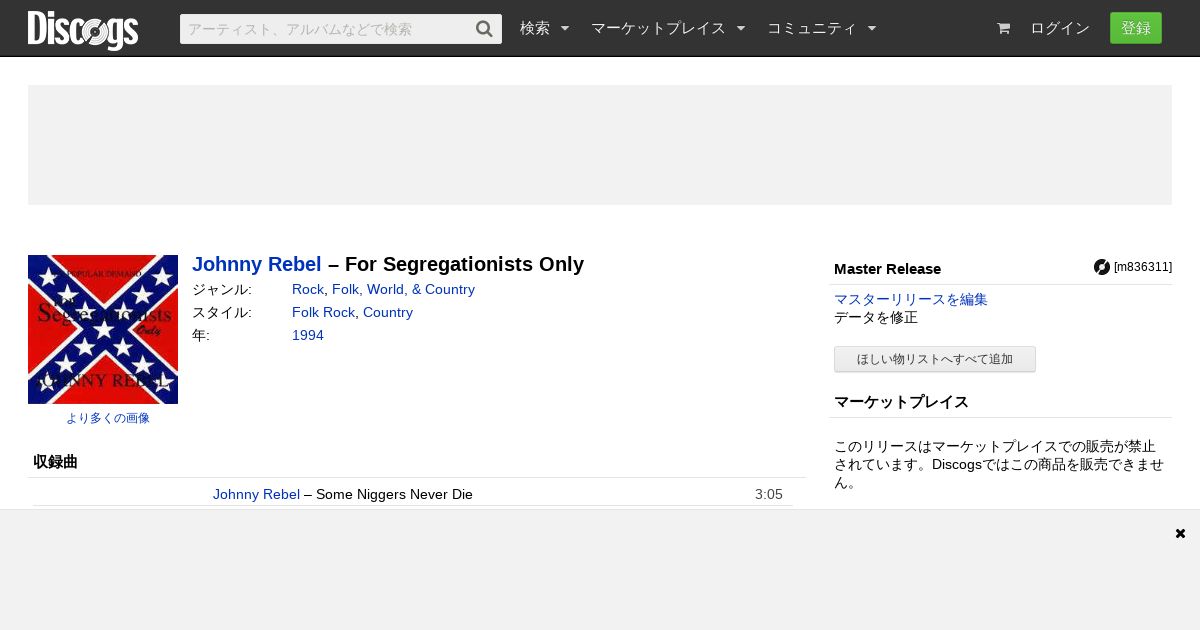Click the ジャンル: label
The image size is (1200, 630).
tap(222, 289)
